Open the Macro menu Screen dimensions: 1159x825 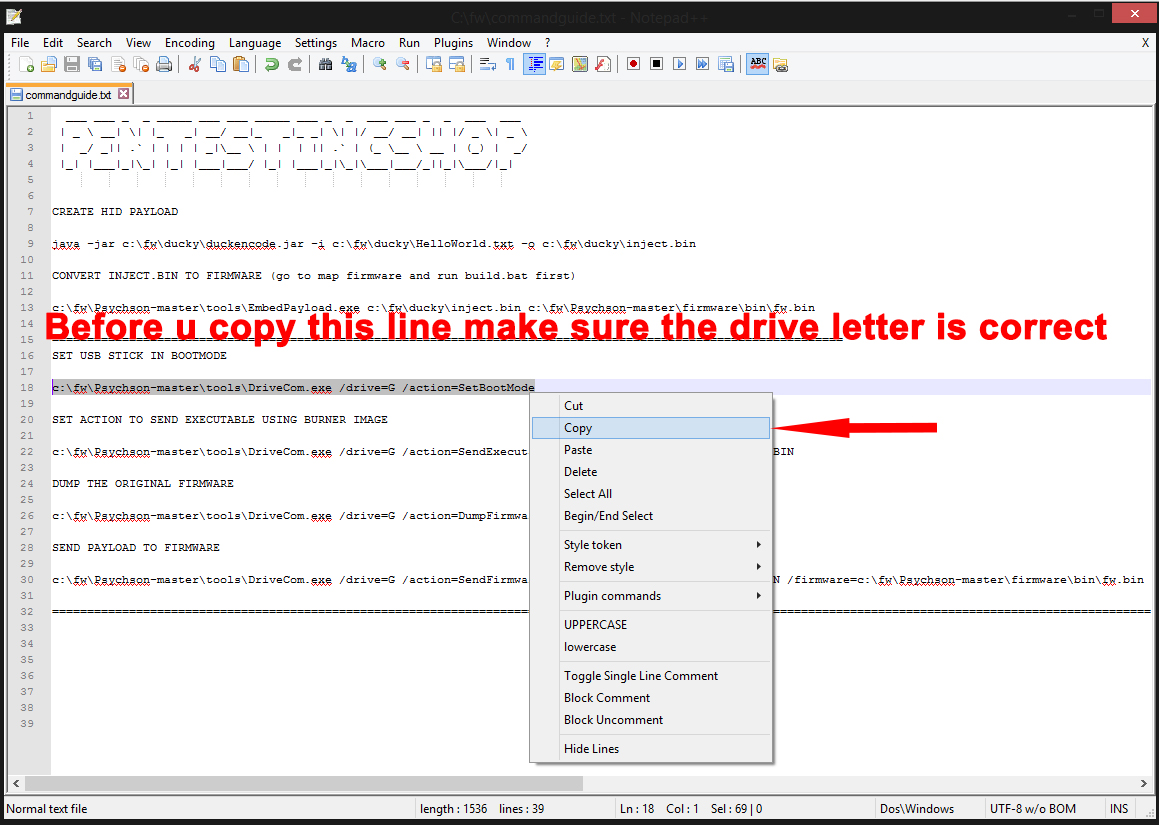point(368,43)
